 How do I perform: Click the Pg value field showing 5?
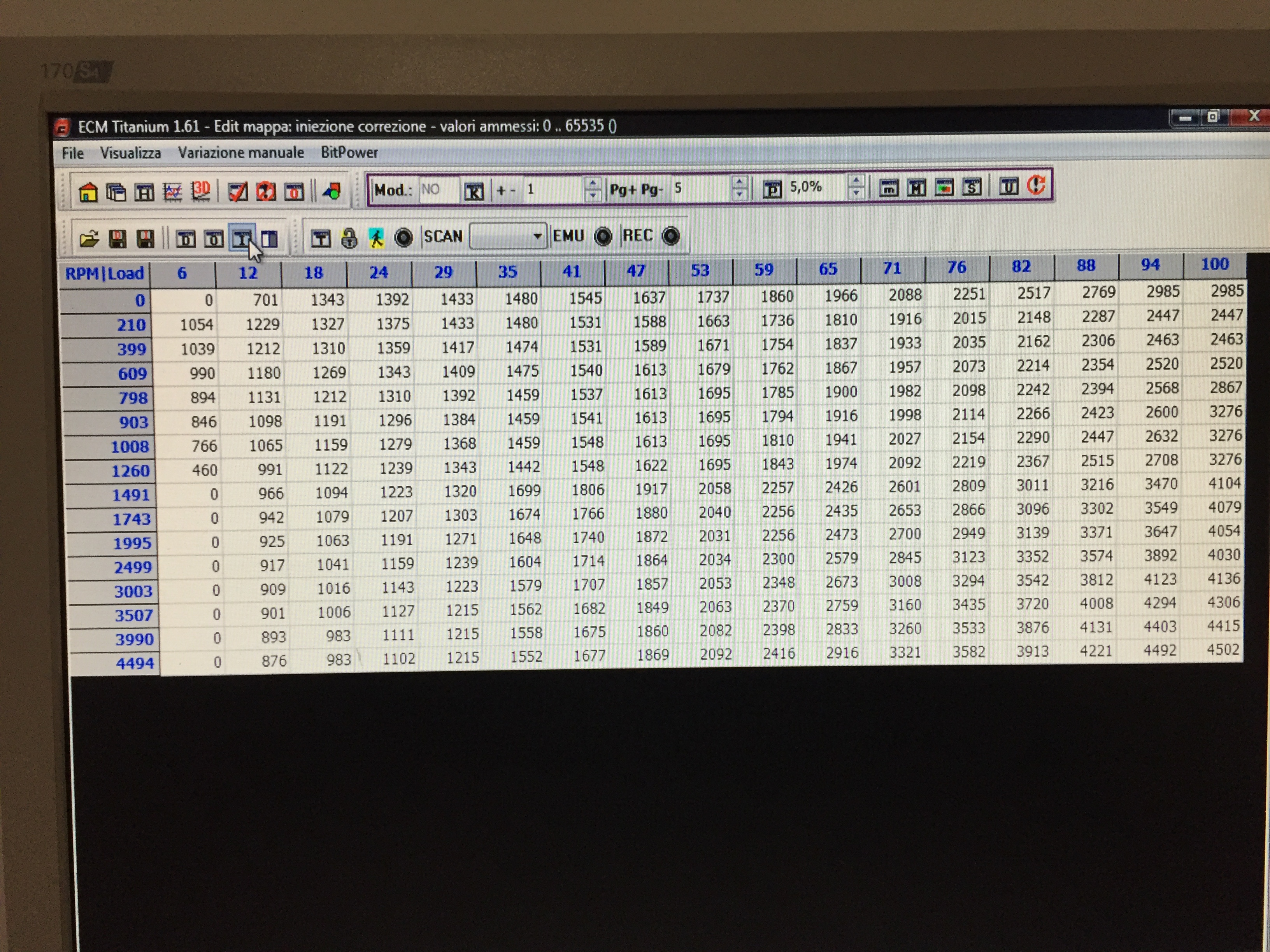click(700, 188)
